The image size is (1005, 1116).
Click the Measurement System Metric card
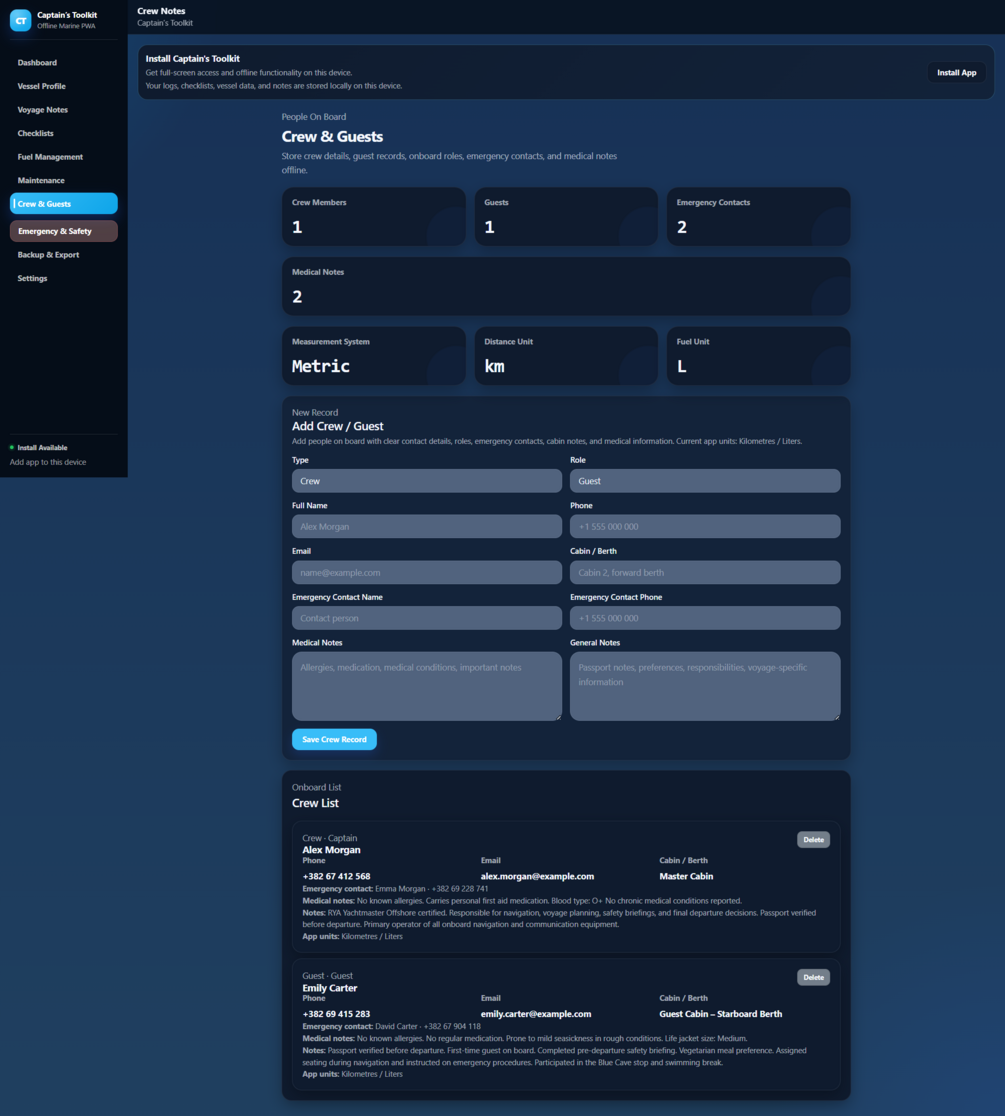(374, 356)
